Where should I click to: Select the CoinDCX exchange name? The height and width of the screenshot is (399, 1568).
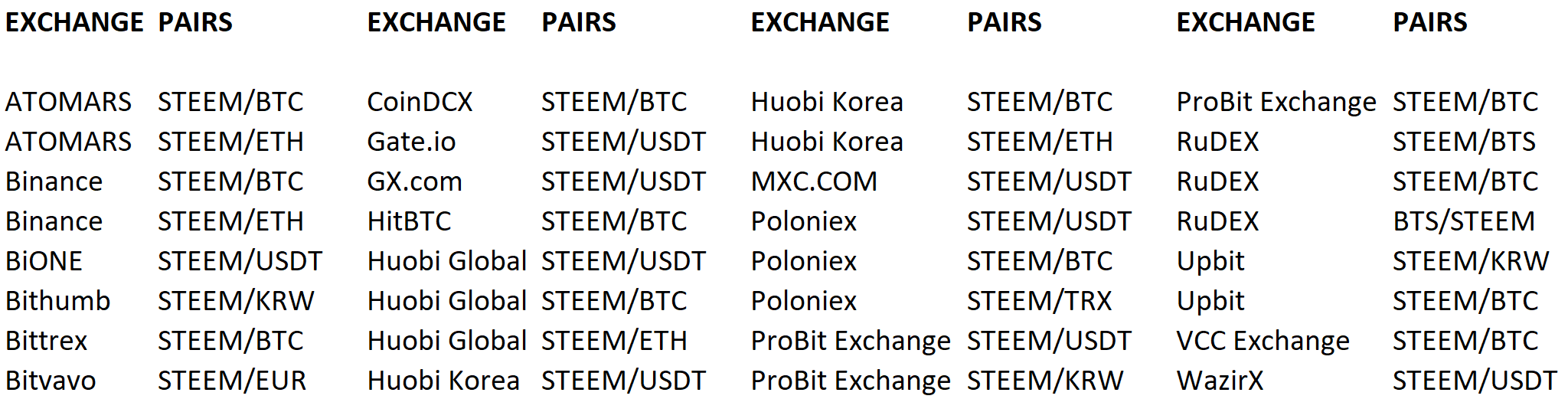pyautogui.click(x=420, y=102)
